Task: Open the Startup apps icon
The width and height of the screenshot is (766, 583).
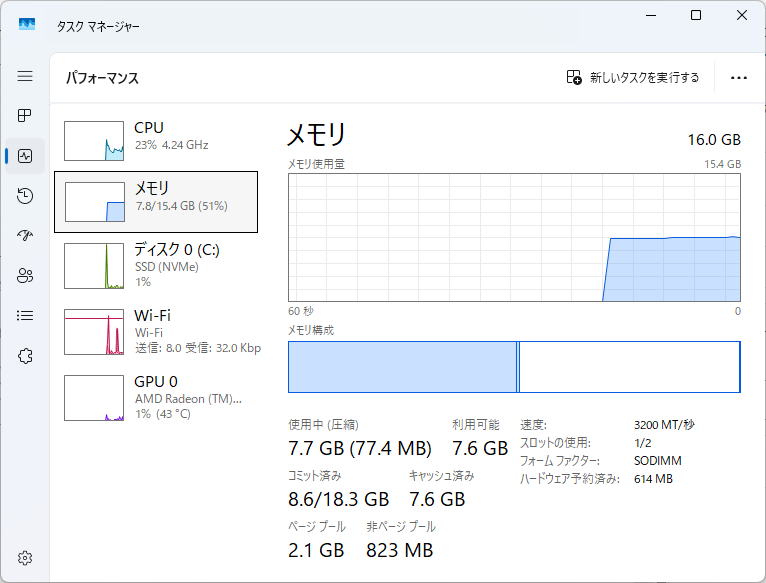Action: (x=25, y=236)
